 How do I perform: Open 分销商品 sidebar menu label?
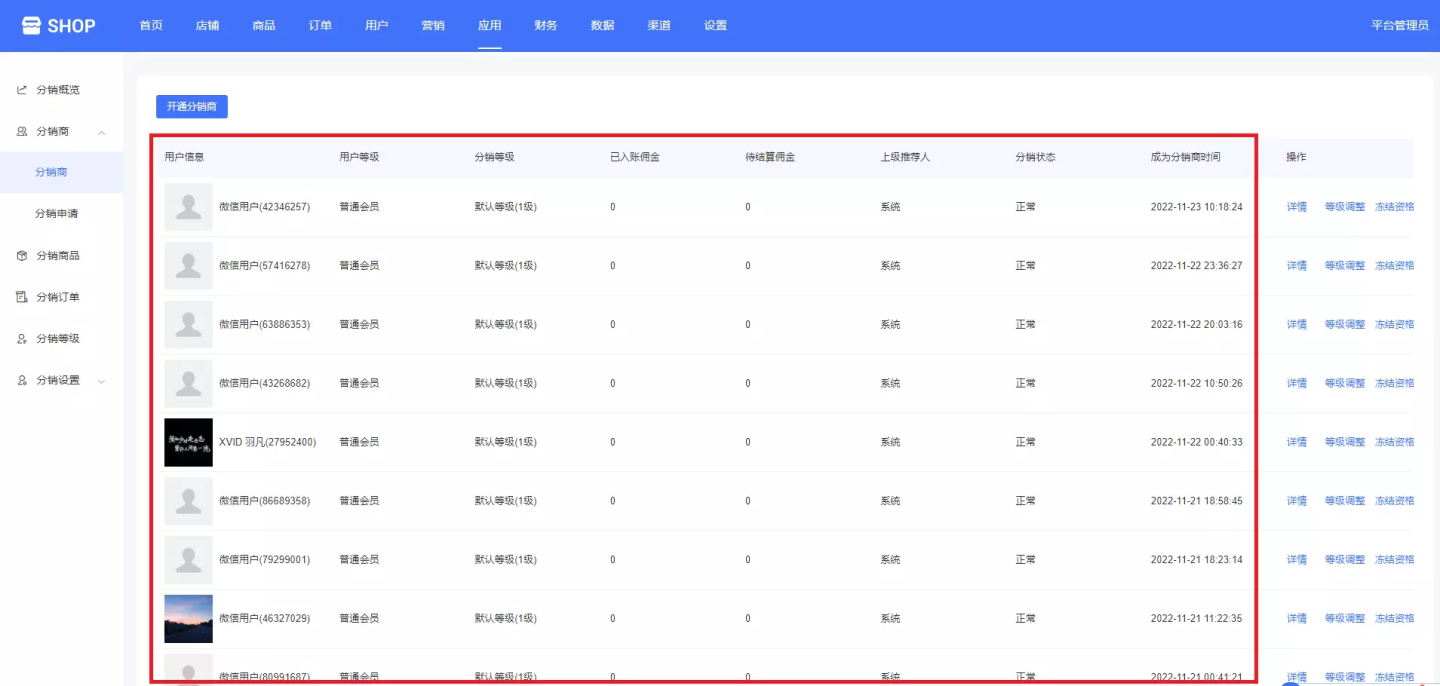(58, 256)
